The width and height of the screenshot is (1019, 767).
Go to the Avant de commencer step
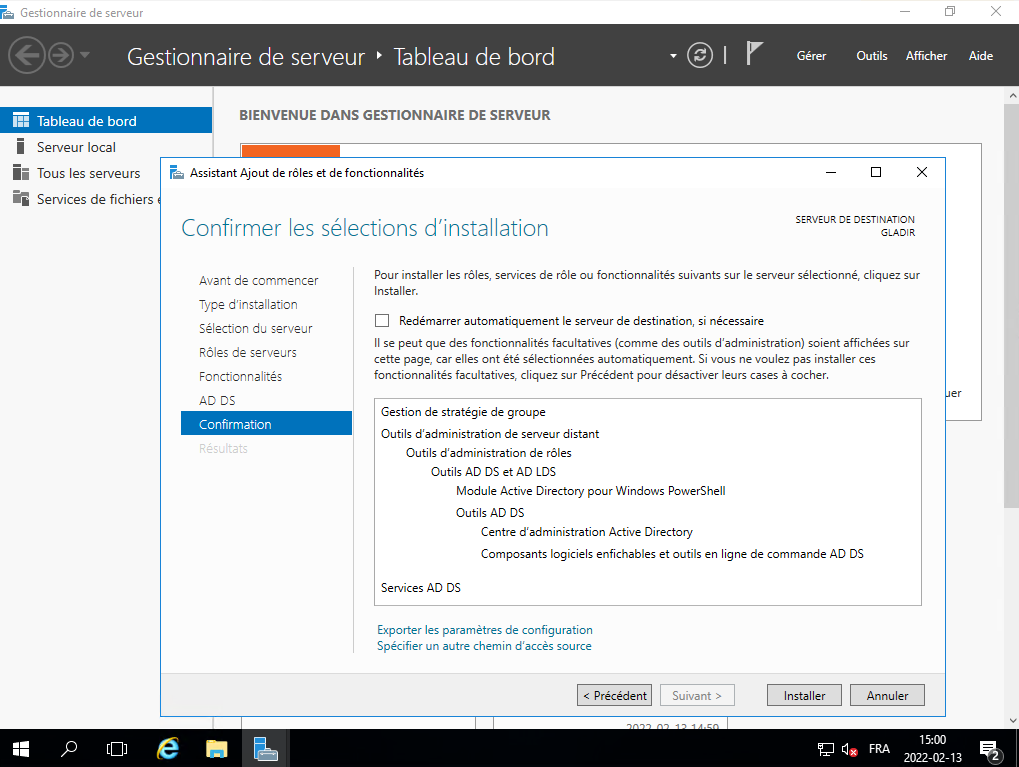point(259,280)
